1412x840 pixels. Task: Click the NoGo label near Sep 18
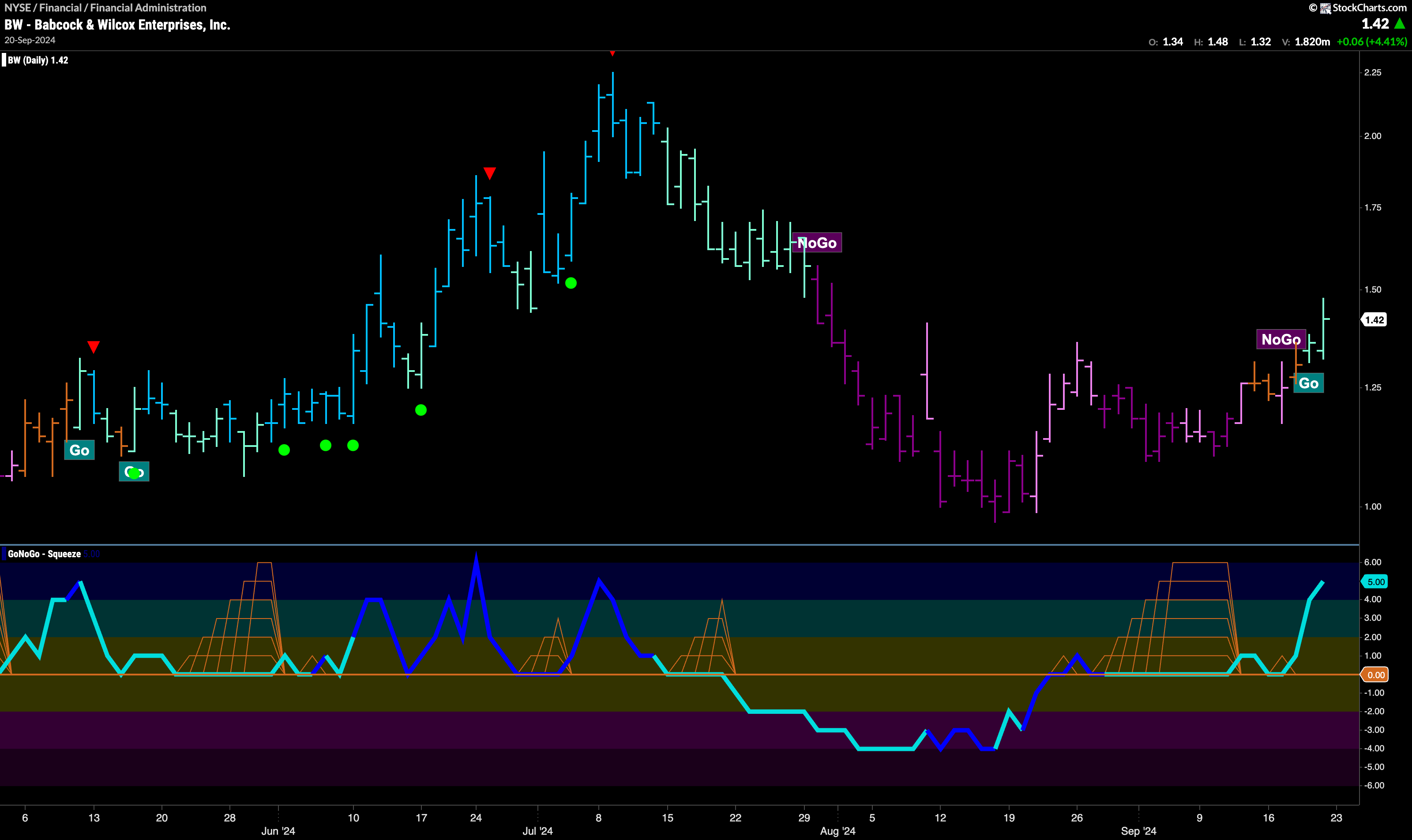point(1281,339)
